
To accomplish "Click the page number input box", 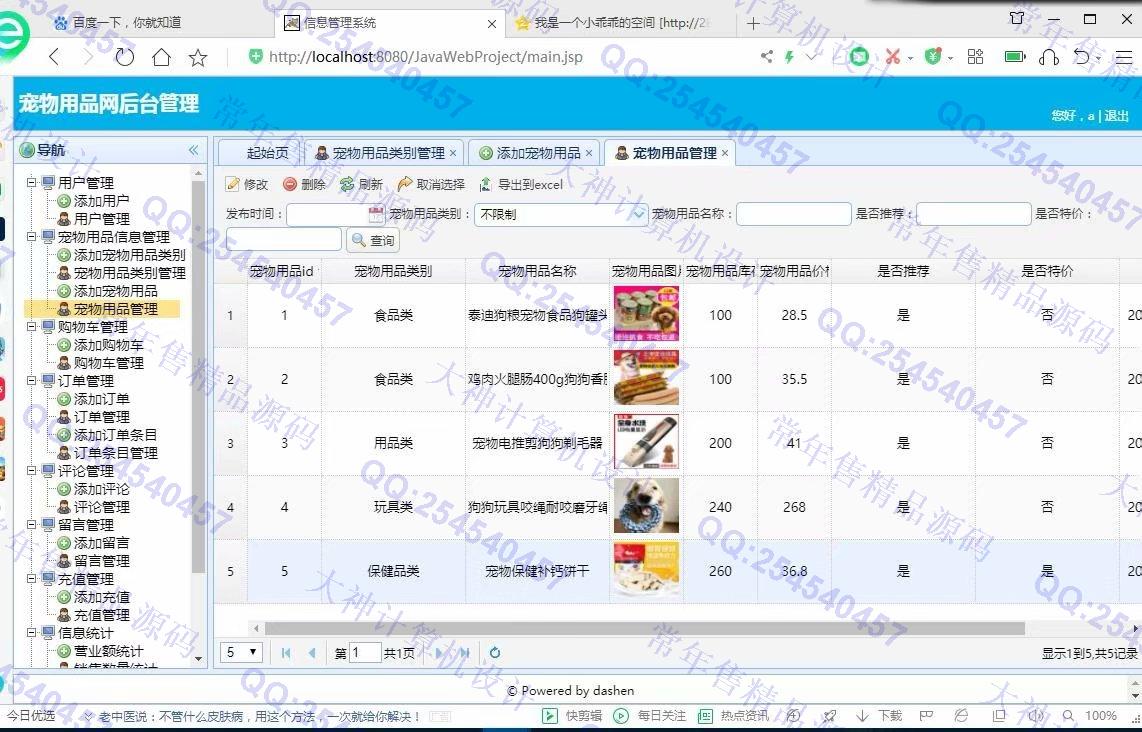I will 365,653.
